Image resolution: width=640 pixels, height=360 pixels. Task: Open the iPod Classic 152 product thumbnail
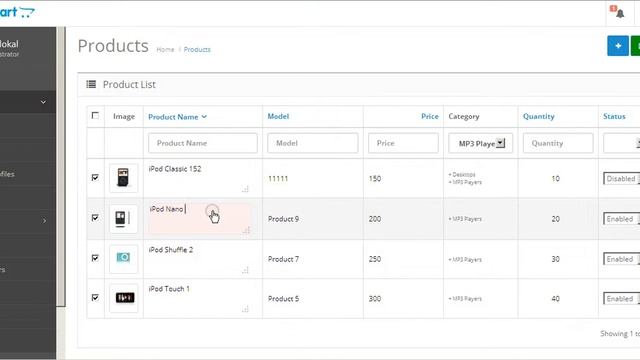pos(123,178)
